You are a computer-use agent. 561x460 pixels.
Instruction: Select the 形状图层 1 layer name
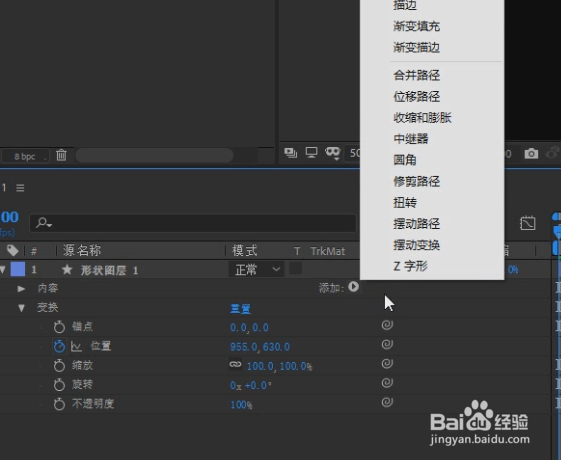(x=109, y=270)
